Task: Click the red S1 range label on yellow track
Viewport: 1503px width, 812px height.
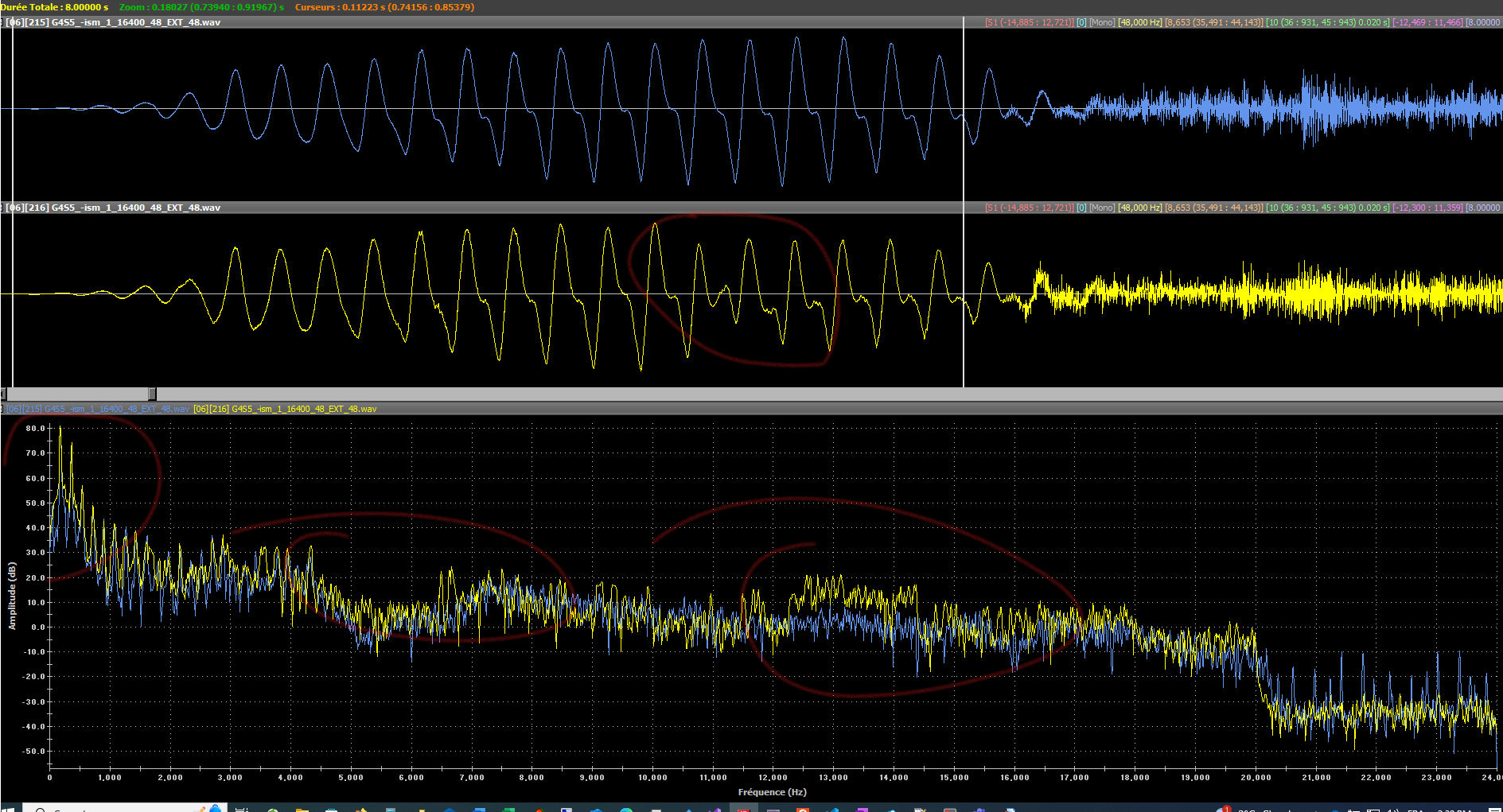Action: click(1029, 208)
